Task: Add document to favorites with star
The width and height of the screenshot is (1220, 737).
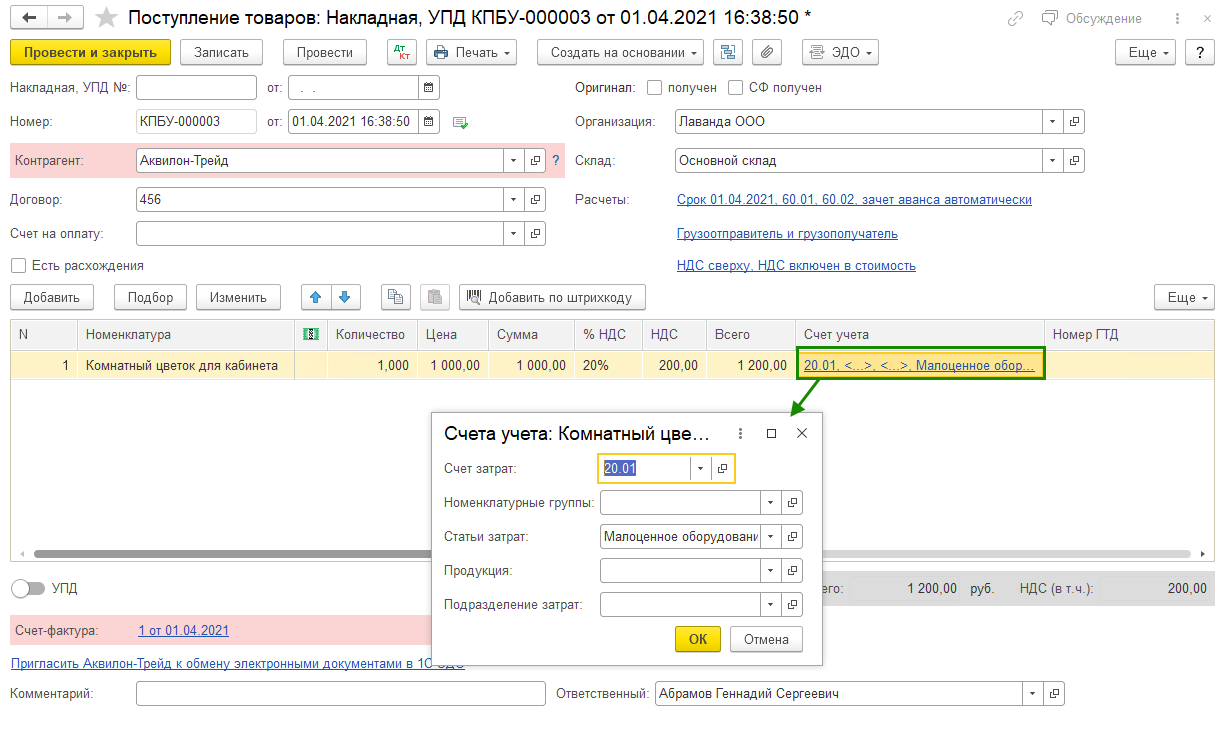Action: point(106,18)
